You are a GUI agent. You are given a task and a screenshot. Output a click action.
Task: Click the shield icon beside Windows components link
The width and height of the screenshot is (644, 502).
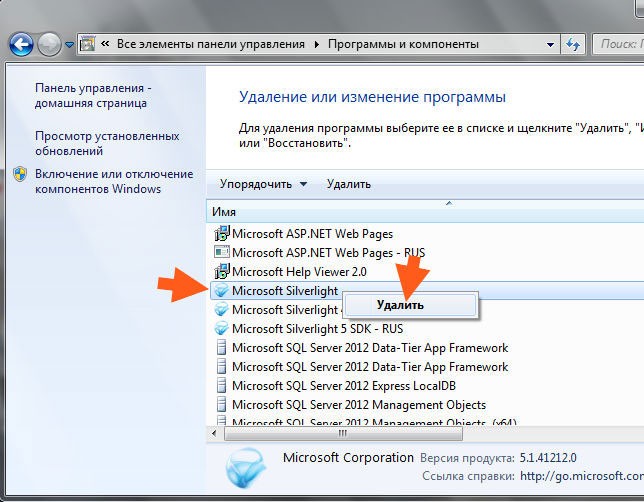20,174
